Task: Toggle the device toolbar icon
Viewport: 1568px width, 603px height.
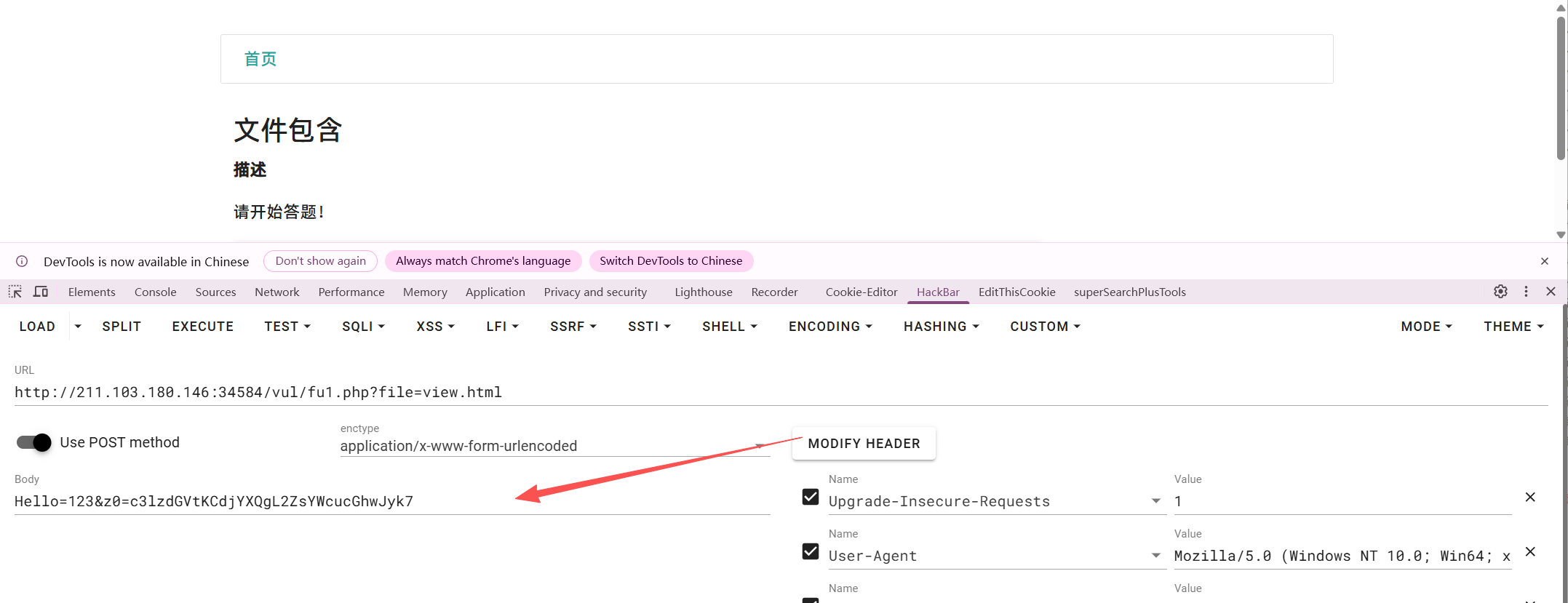Action: point(41,292)
